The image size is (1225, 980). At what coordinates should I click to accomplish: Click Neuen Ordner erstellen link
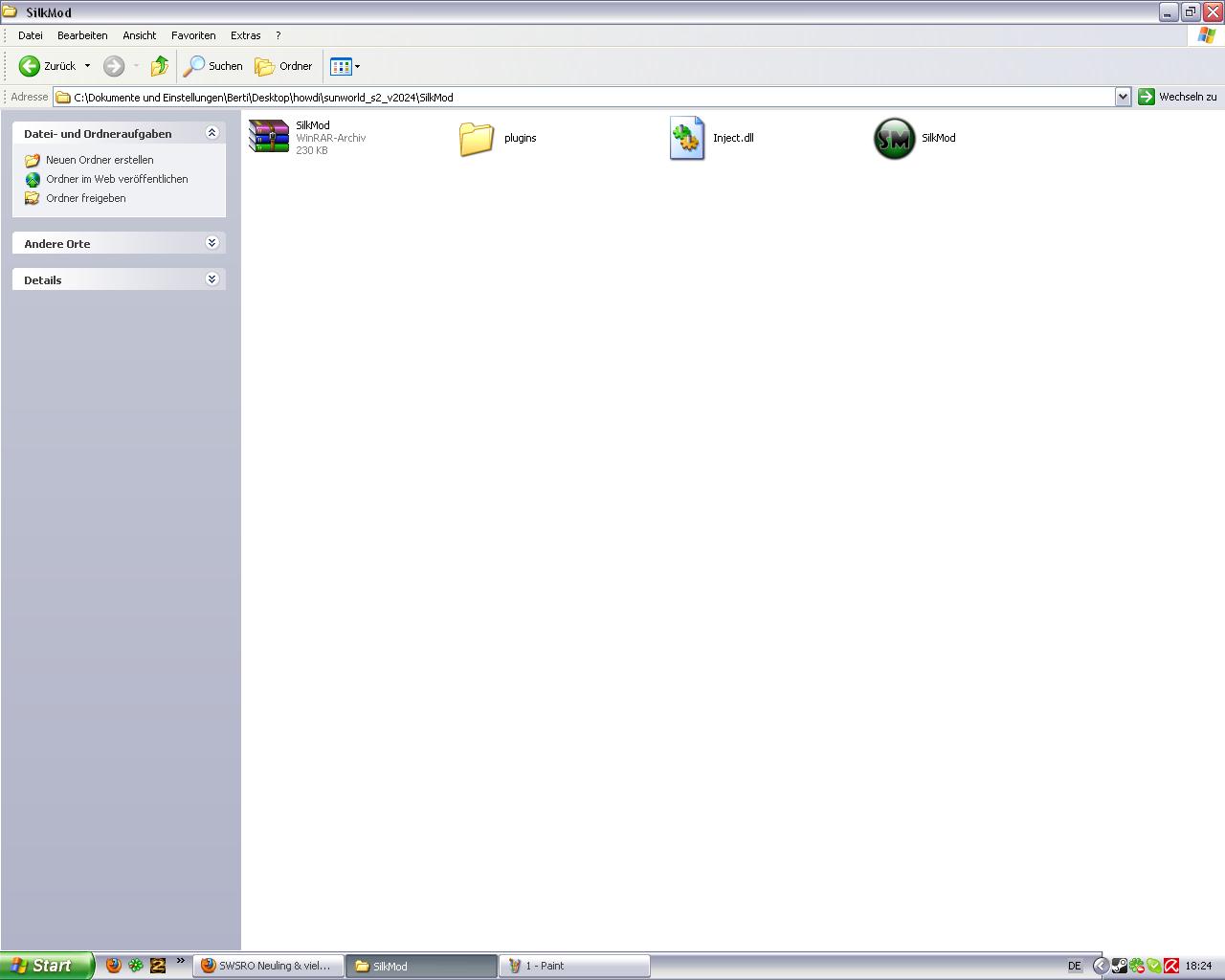pos(100,160)
